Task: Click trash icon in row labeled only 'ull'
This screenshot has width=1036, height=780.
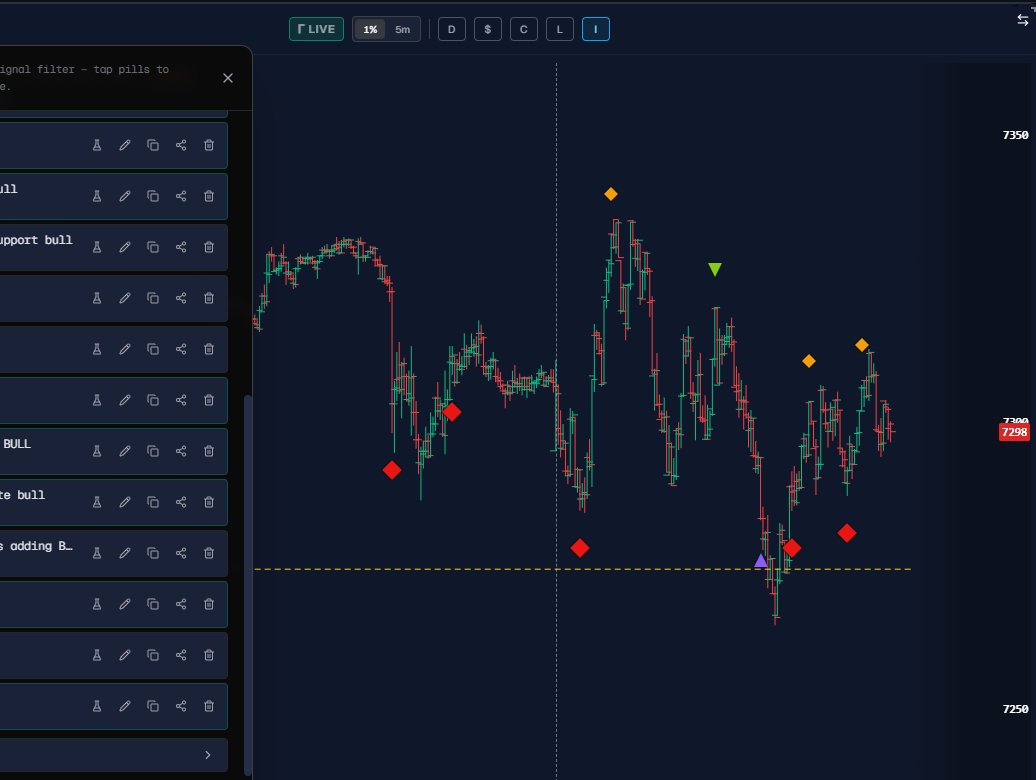Action: pos(209,196)
